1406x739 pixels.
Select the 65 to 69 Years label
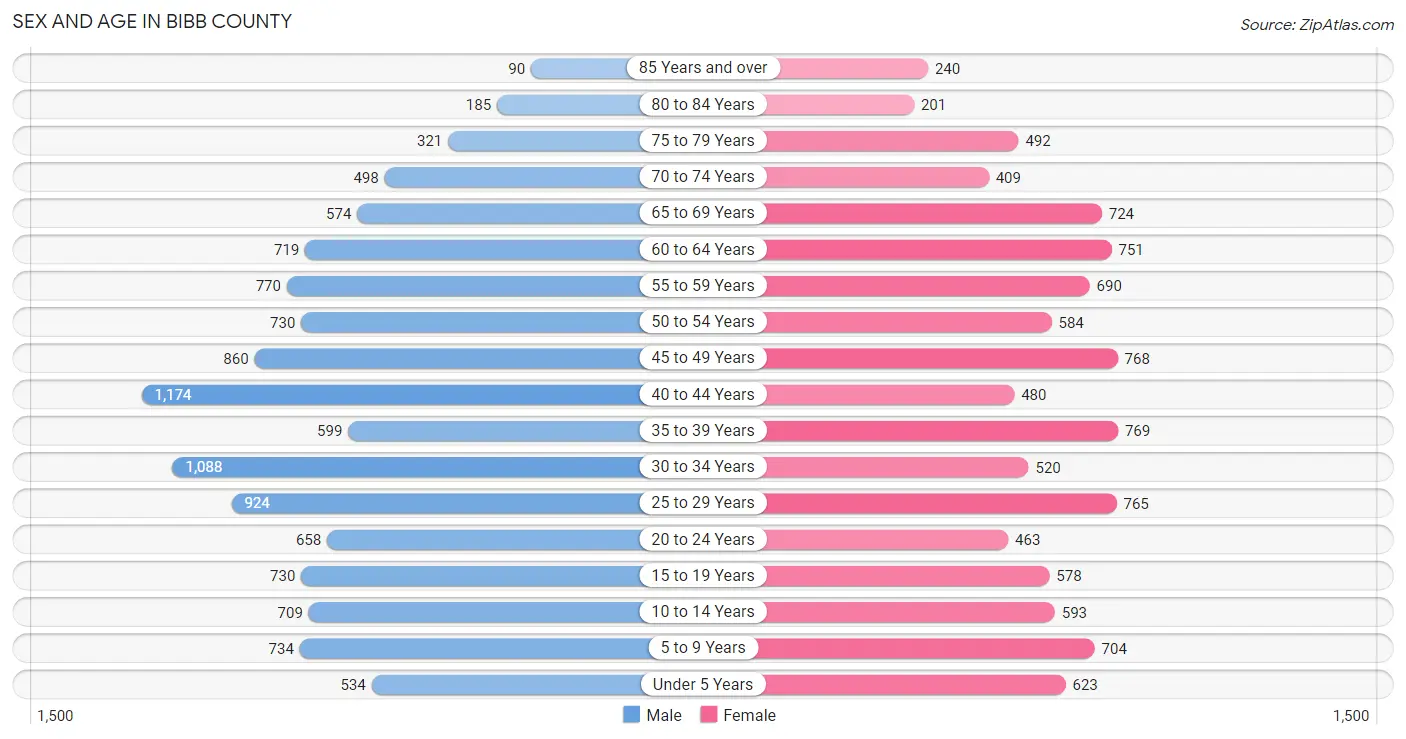pos(703,213)
